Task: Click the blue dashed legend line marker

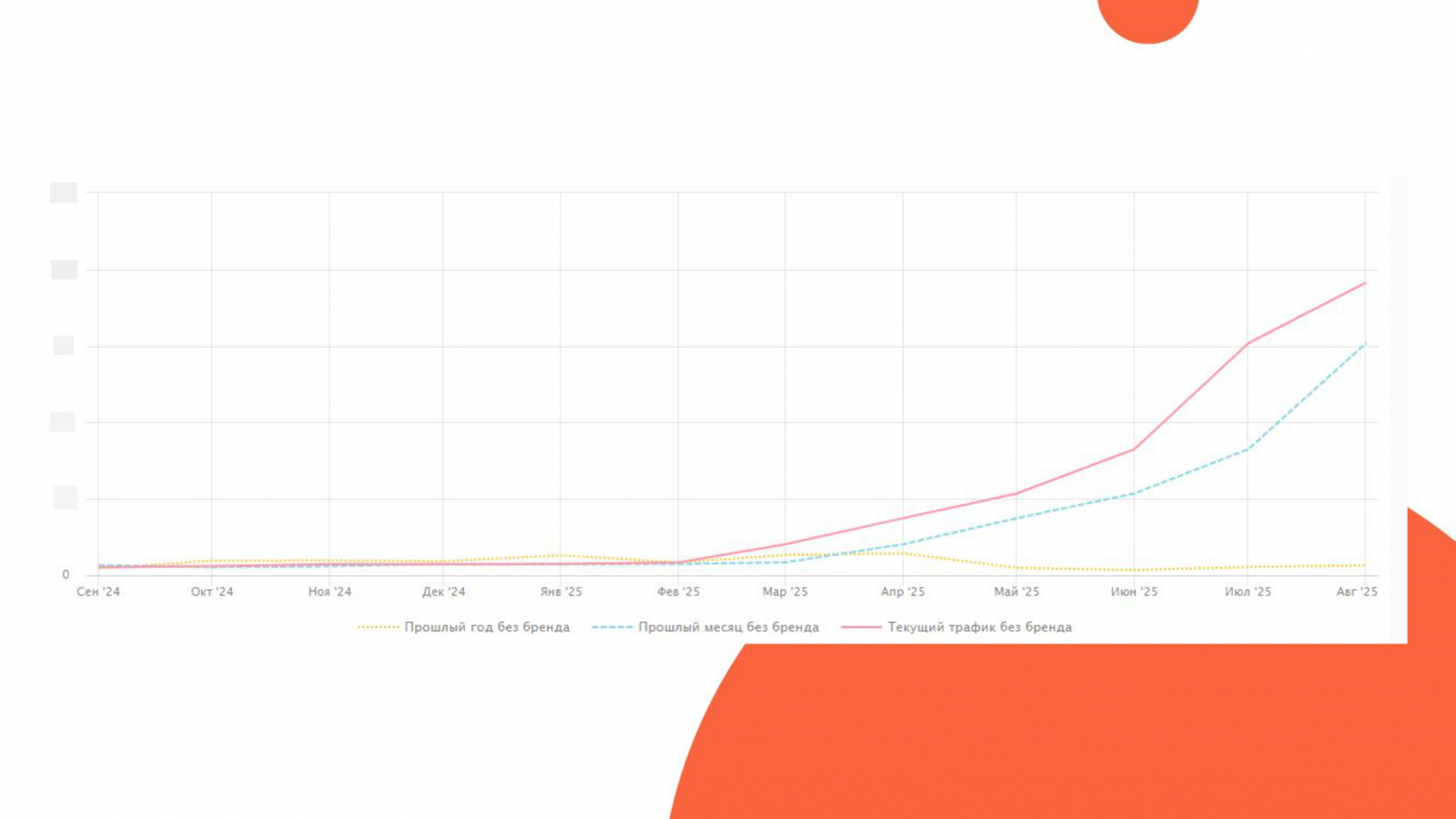Action: [x=612, y=627]
